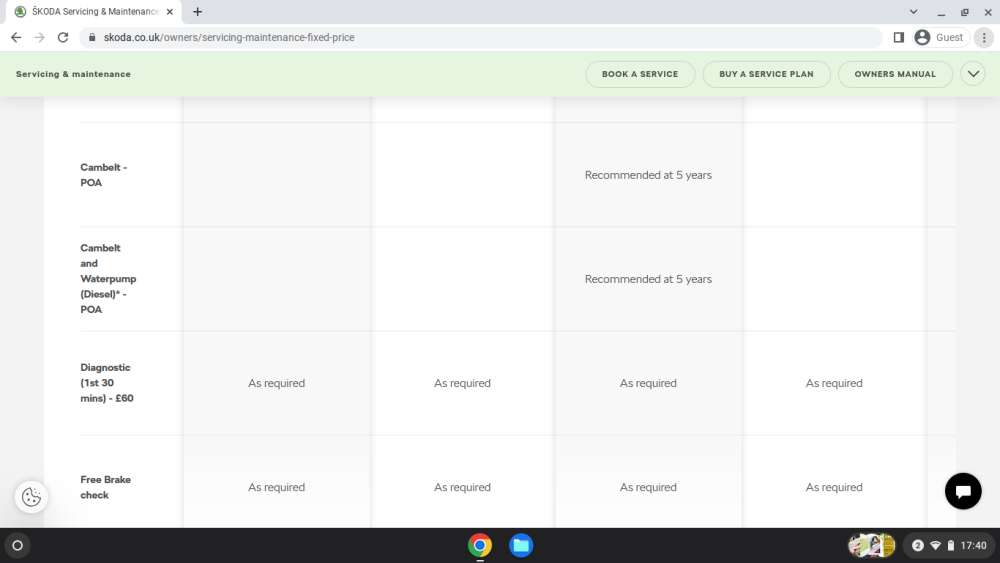Open the cookie settings icon
This screenshot has width=1000, height=563.
click(31, 497)
